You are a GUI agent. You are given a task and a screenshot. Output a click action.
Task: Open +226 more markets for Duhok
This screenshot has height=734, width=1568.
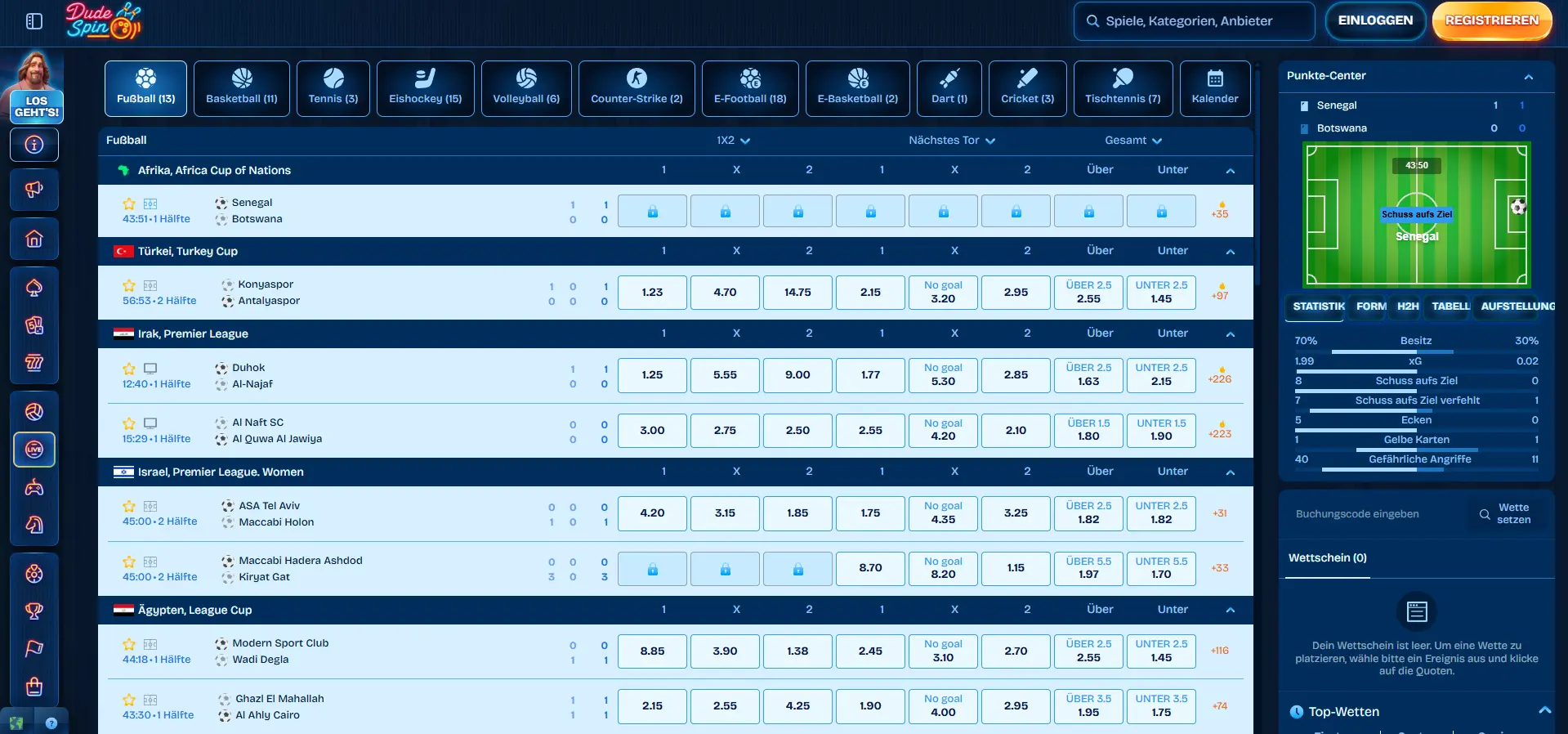(1220, 375)
